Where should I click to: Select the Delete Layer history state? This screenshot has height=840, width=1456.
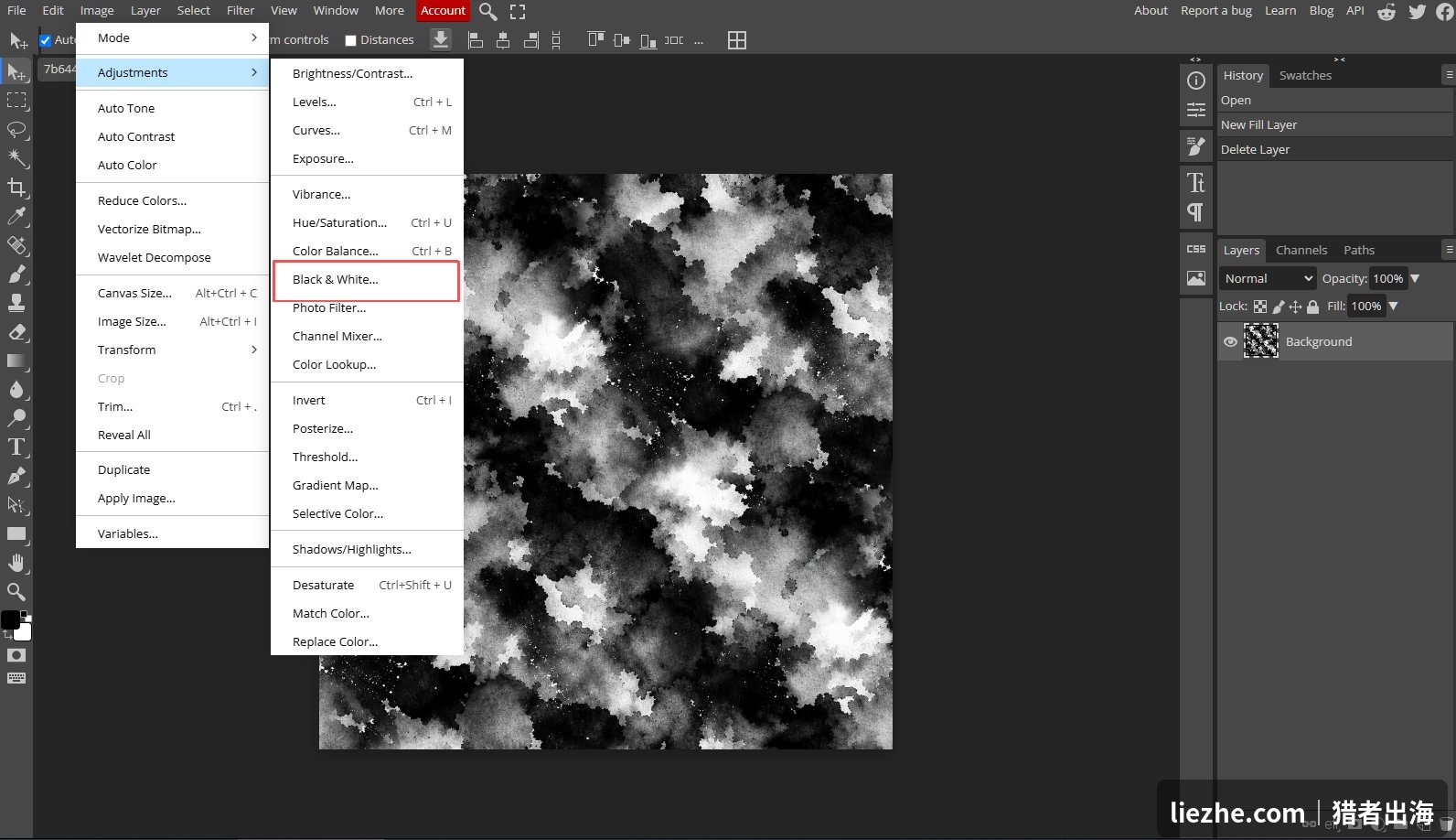tap(1335, 149)
